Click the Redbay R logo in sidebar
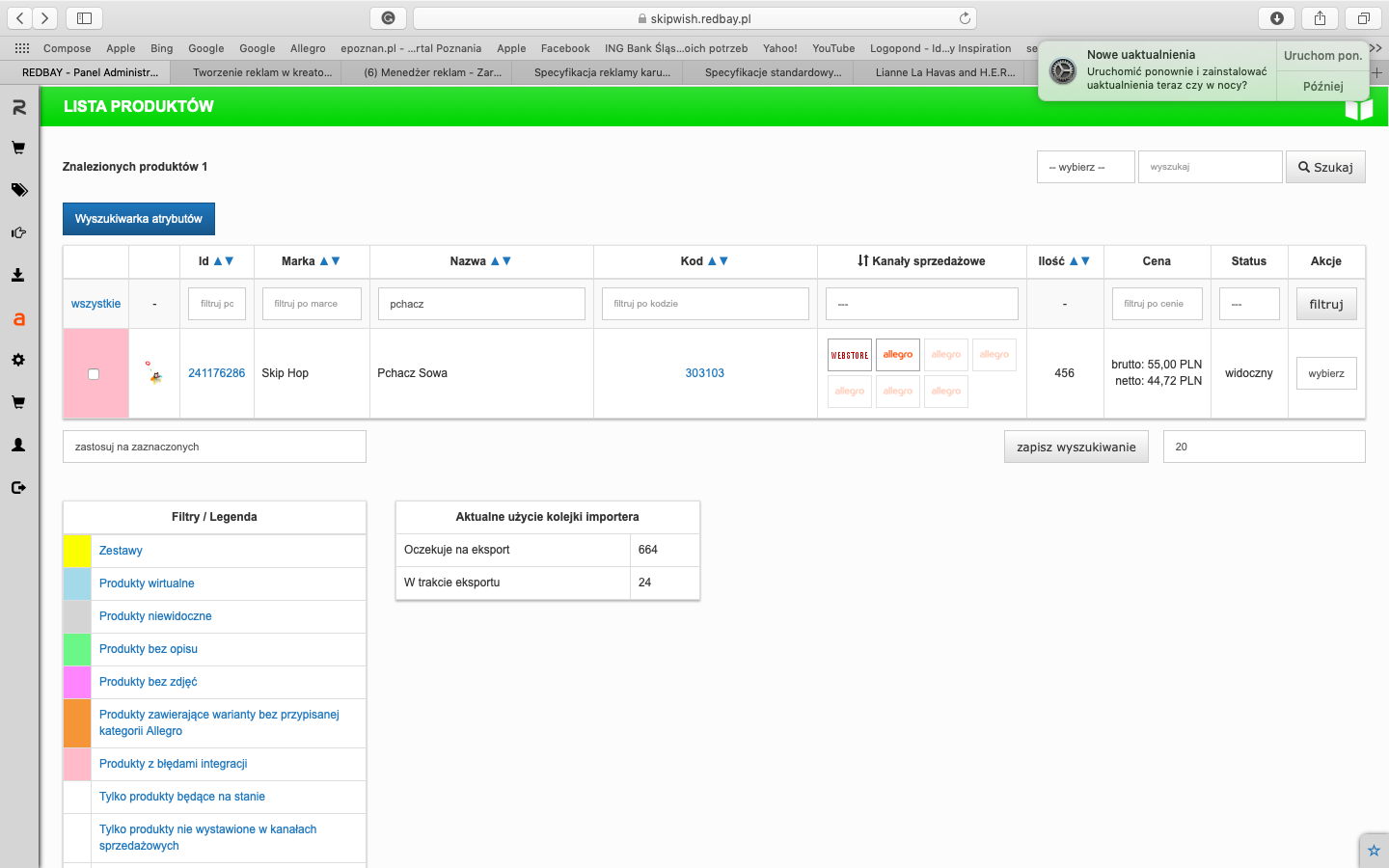 click(x=18, y=107)
